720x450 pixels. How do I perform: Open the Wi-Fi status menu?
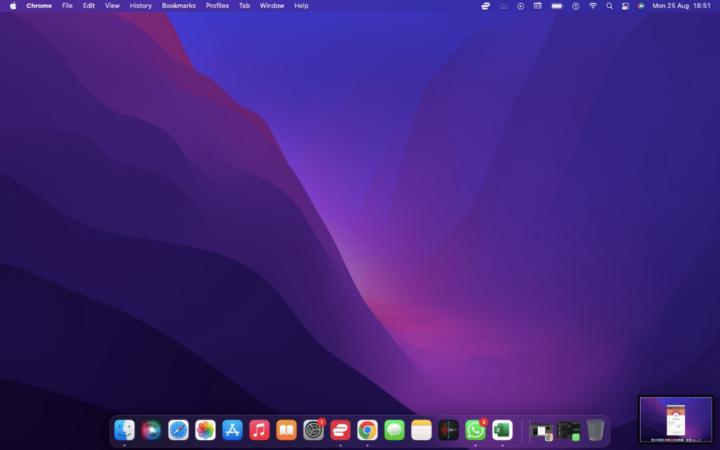coord(592,6)
